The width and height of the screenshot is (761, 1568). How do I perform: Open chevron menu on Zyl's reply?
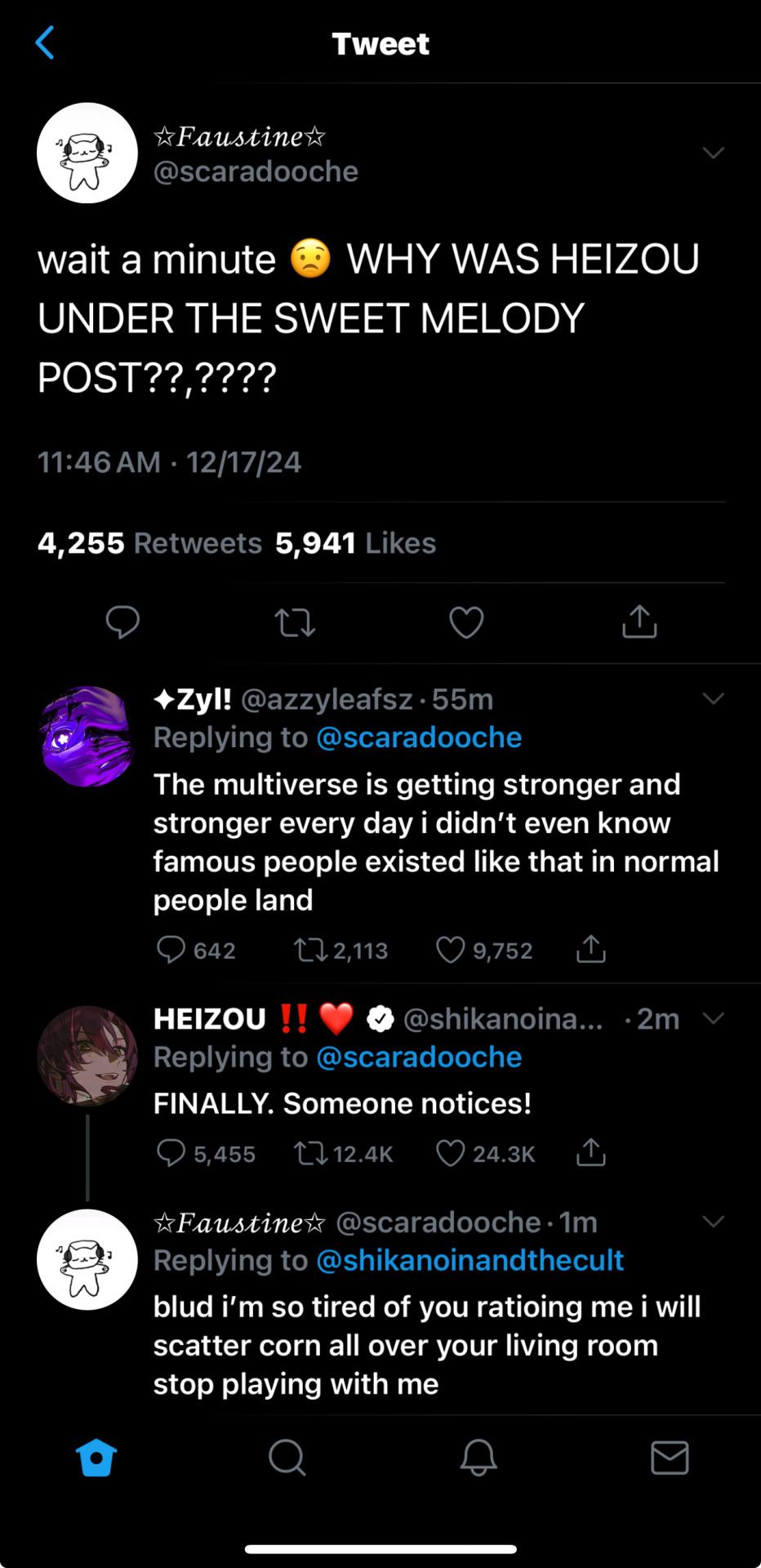pos(713,698)
